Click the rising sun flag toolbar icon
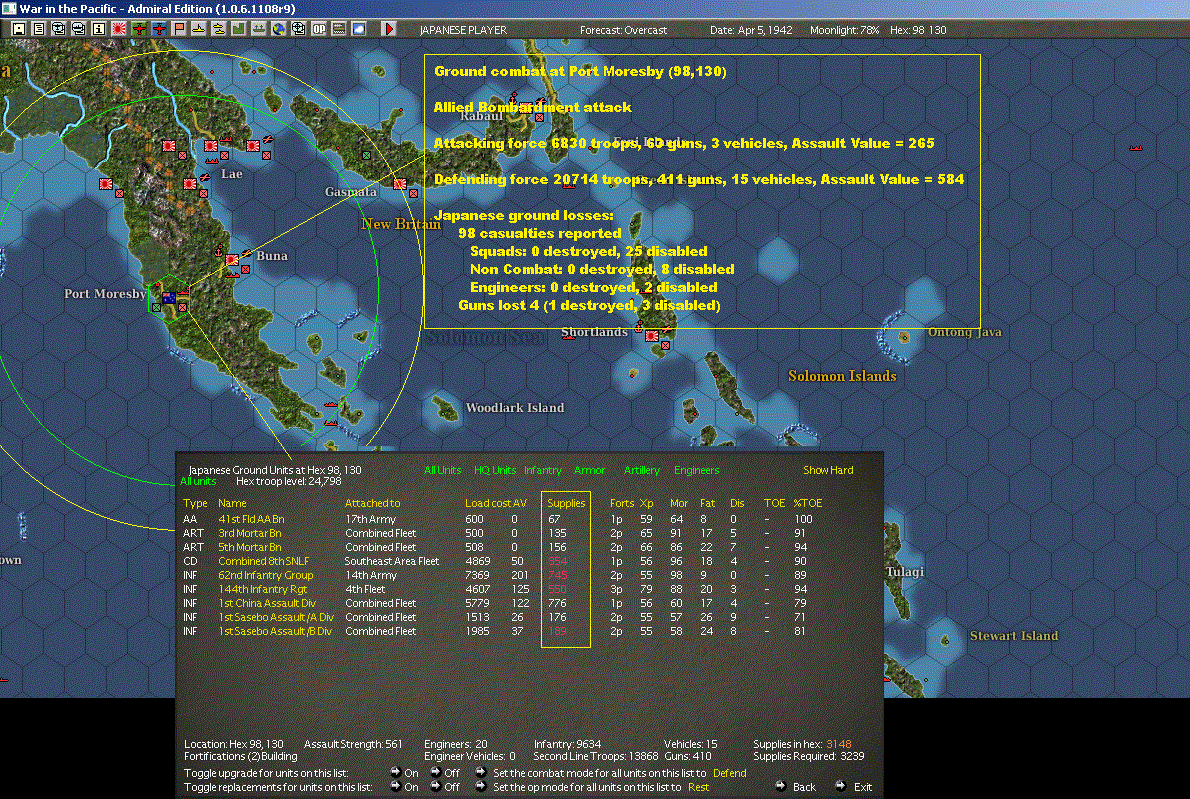 click(x=119, y=29)
